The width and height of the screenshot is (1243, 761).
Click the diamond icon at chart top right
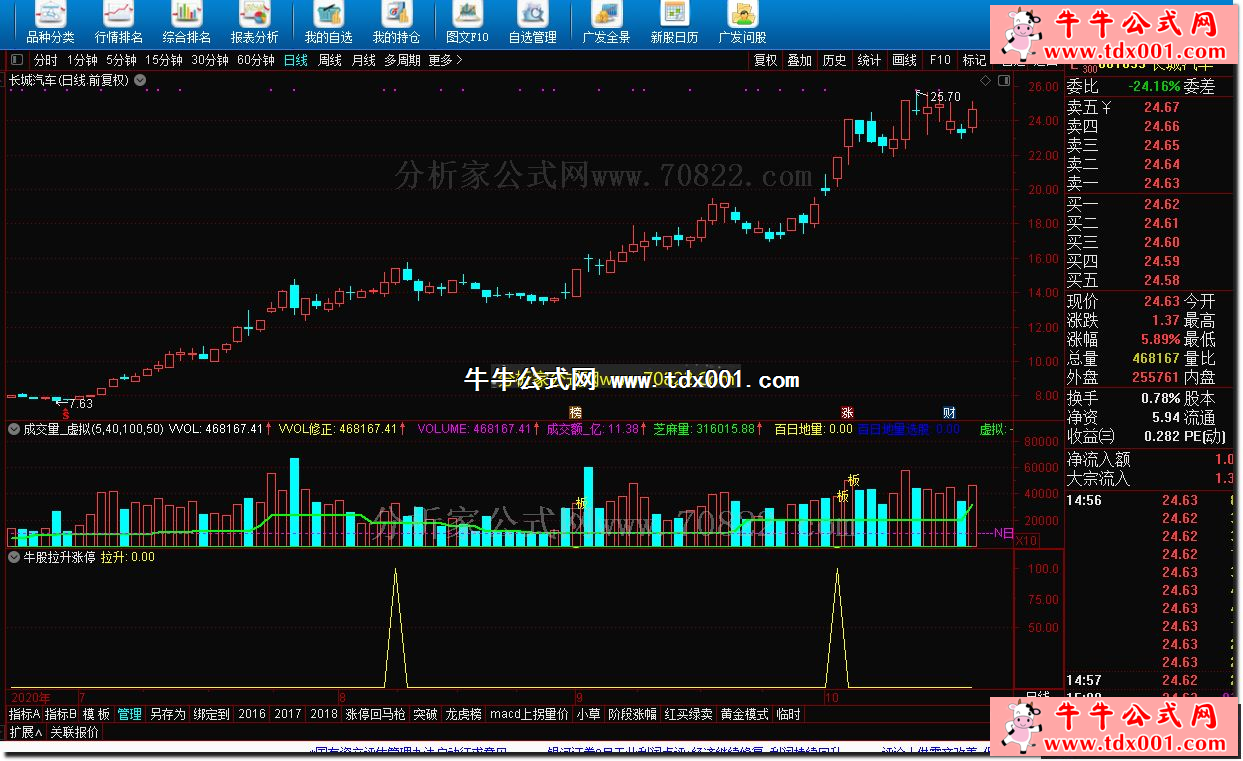click(x=985, y=80)
